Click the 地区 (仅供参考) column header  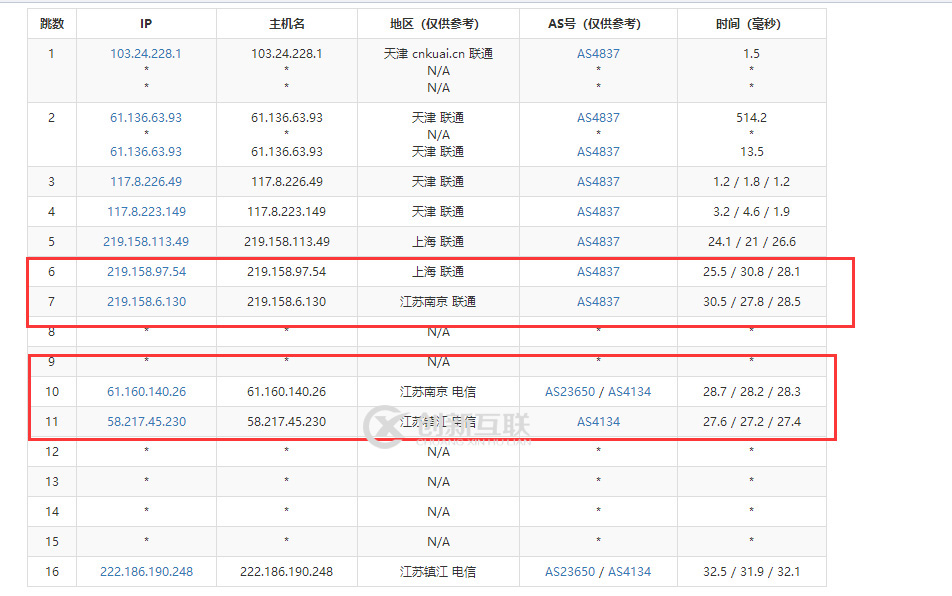coord(438,24)
